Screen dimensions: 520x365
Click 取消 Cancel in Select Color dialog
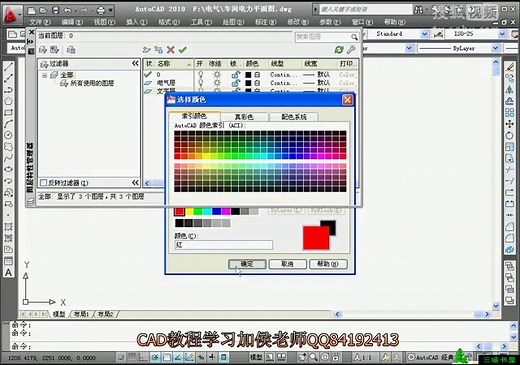(x=287, y=264)
